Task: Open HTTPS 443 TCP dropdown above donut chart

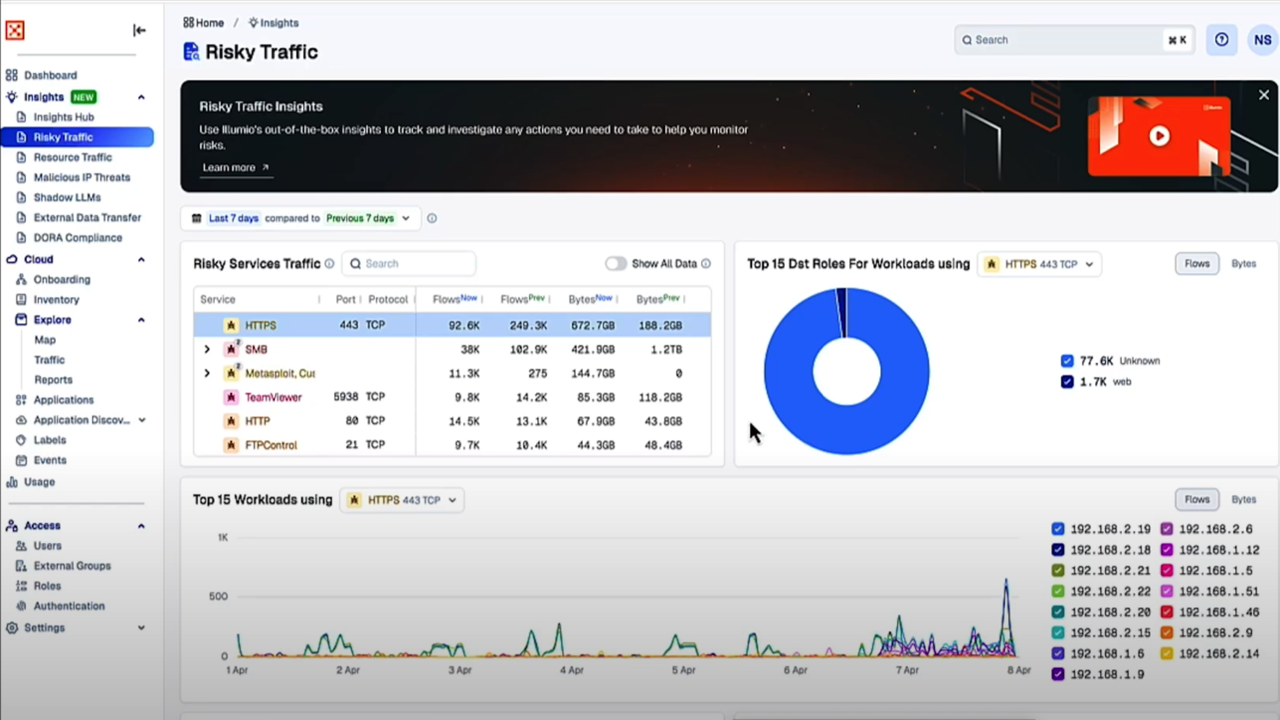Action: coord(1039,264)
